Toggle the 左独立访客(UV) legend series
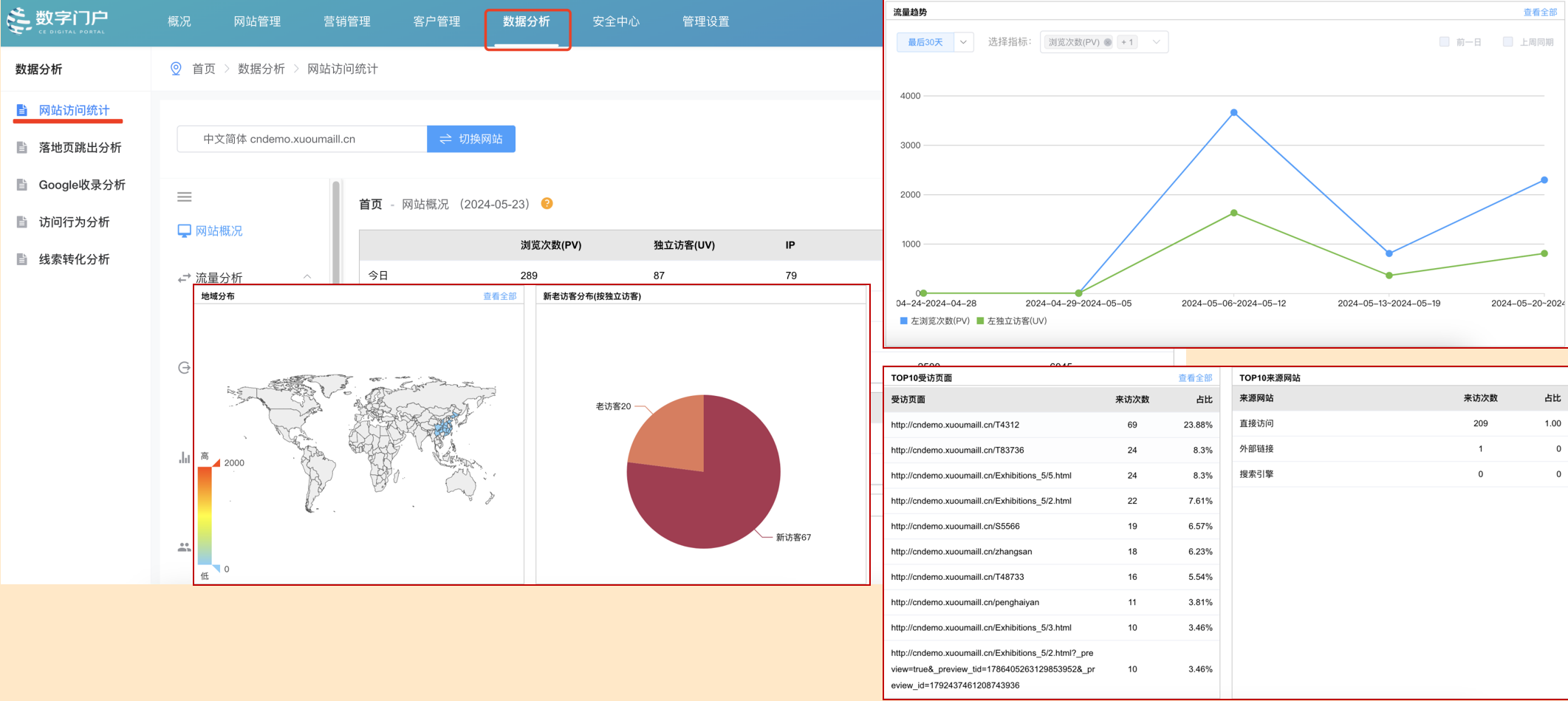The image size is (1568, 701). pos(1012,321)
